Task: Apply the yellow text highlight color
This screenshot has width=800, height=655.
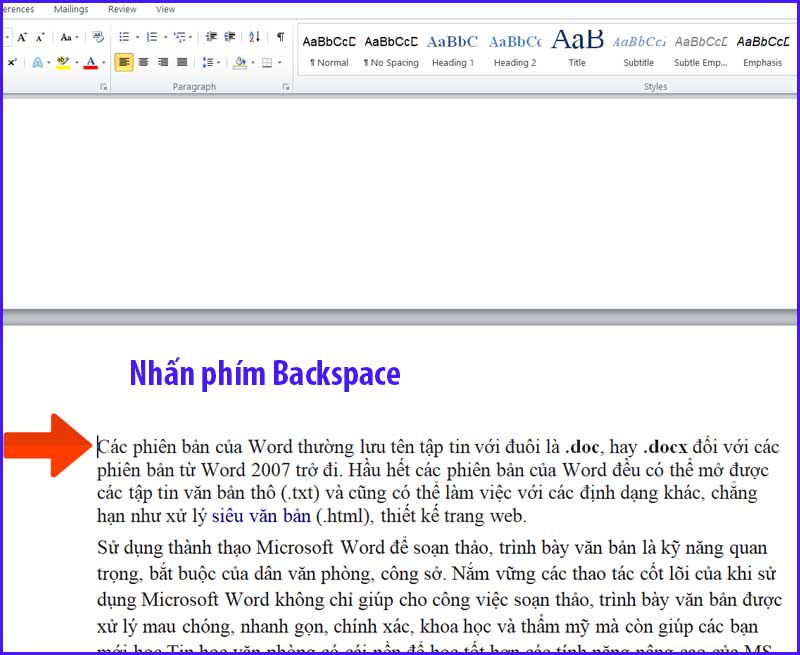Action: (x=63, y=62)
